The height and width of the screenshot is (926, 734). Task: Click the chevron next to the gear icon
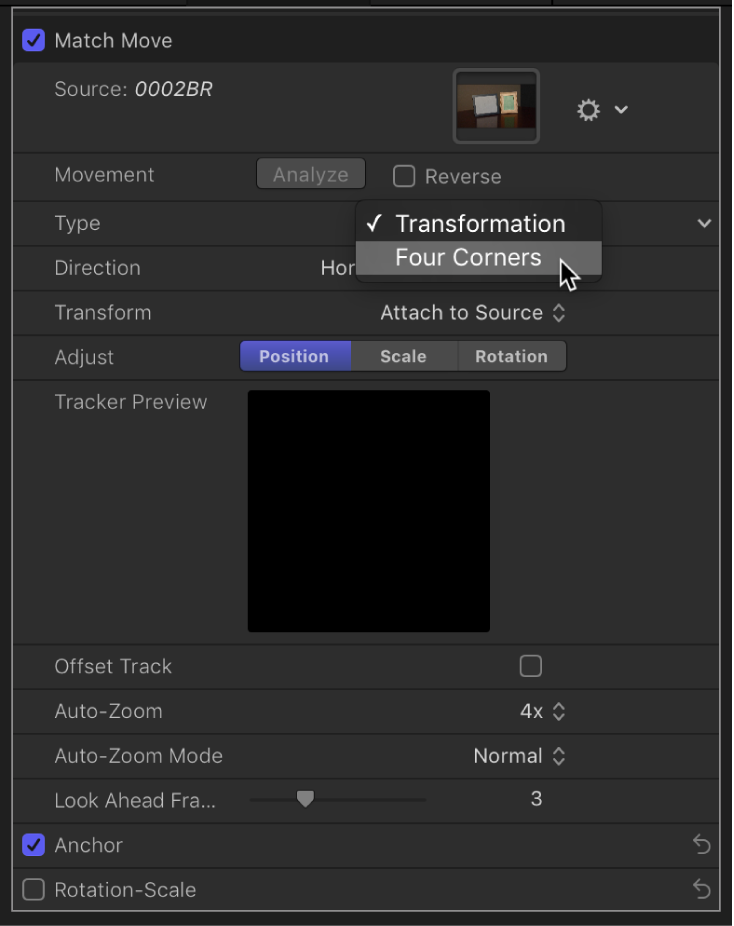[x=621, y=110]
